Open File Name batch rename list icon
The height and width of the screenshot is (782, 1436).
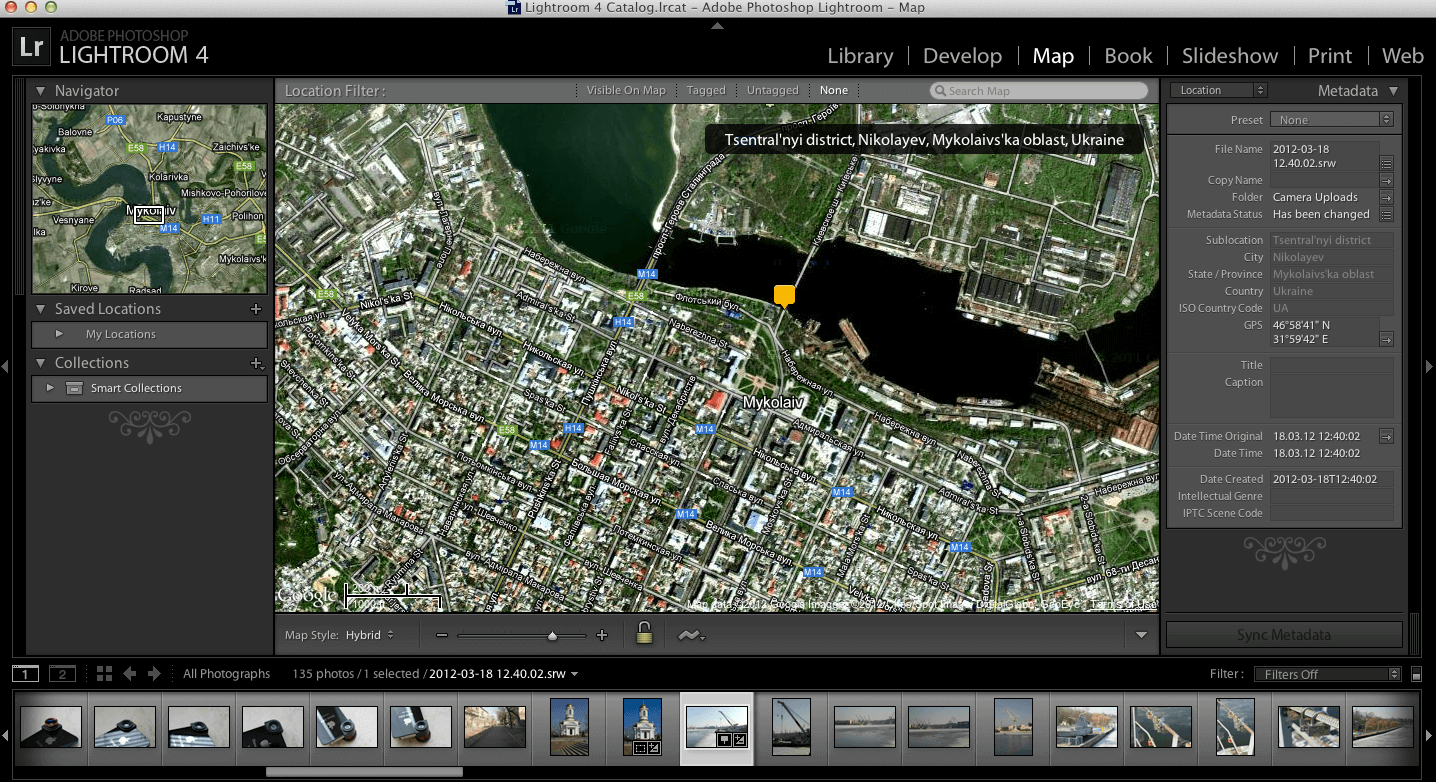pyautogui.click(x=1386, y=163)
